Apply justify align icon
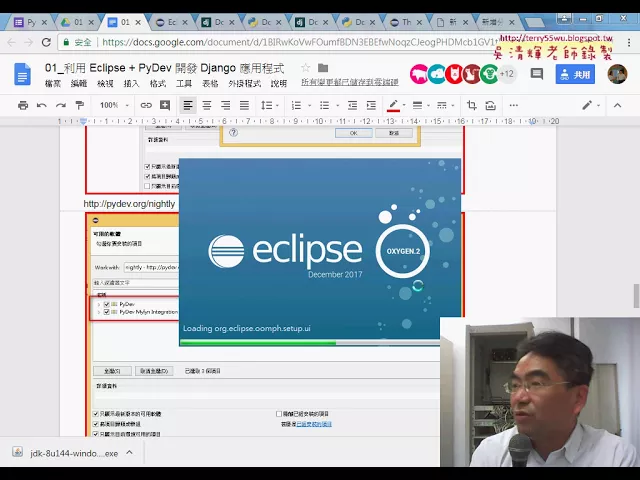The width and height of the screenshot is (640, 480). click(244, 105)
